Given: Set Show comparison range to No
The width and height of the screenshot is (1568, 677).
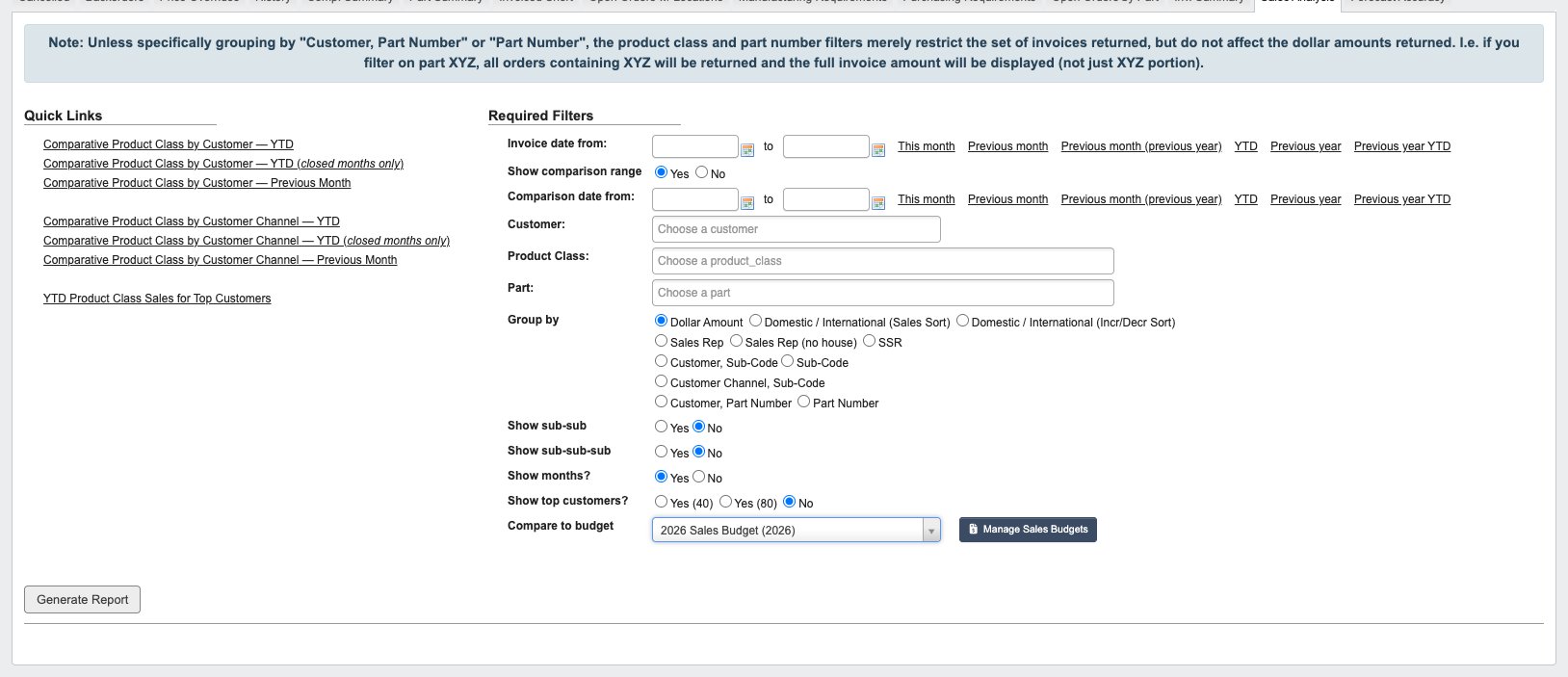Looking at the screenshot, I should pos(702,172).
